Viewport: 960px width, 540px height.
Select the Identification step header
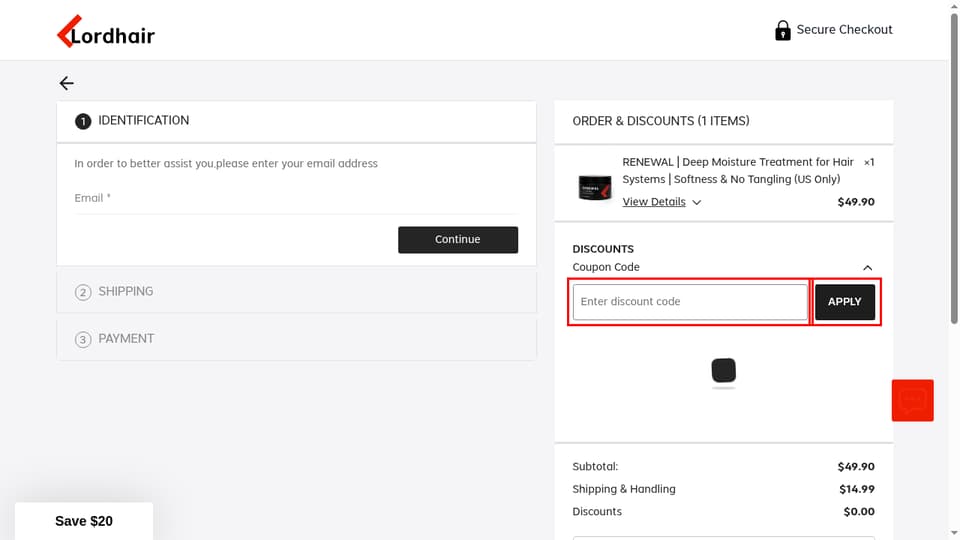tap(296, 121)
